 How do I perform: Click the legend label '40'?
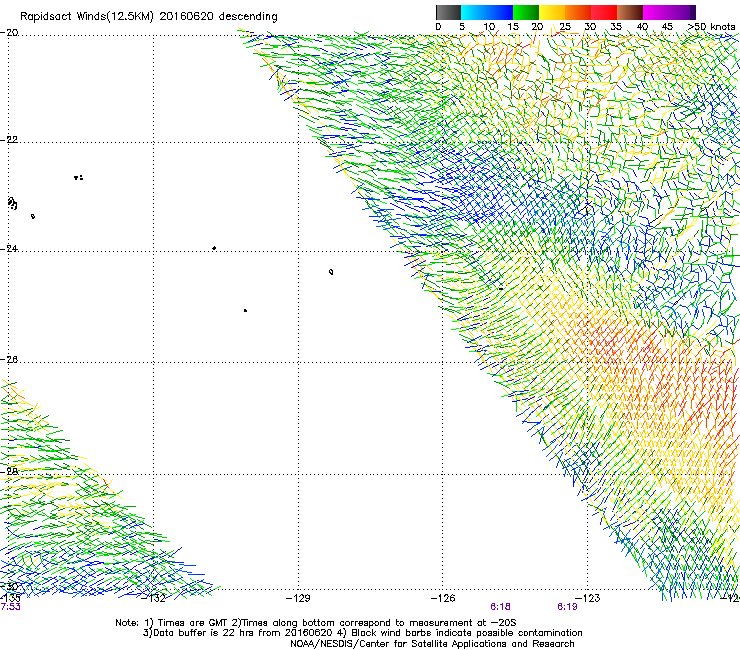pyautogui.click(x=642, y=27)
